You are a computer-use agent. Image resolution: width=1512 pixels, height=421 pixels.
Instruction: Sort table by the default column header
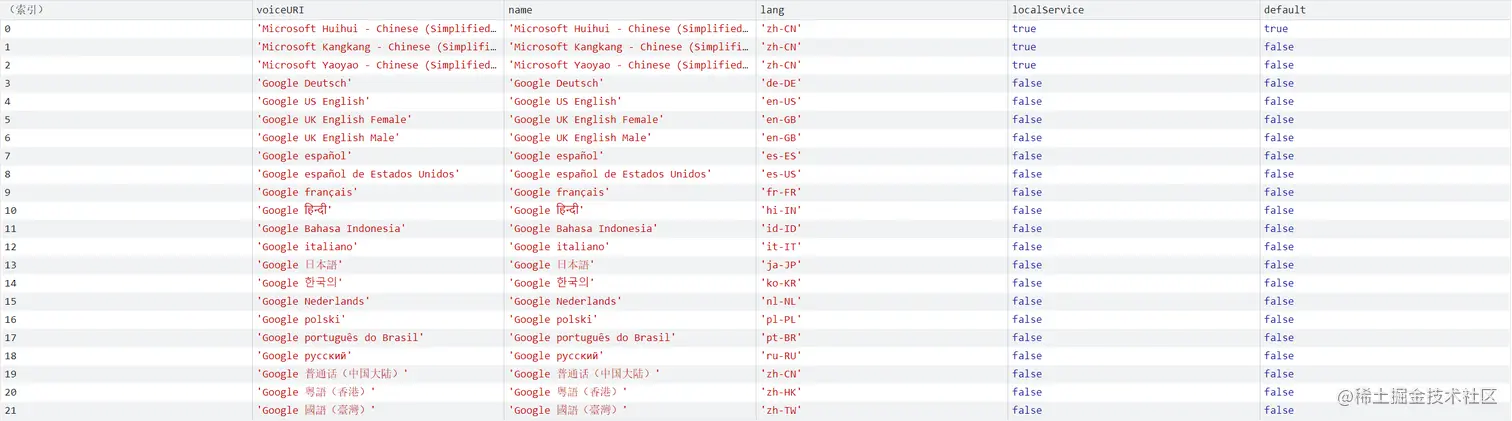(1386, 10)
